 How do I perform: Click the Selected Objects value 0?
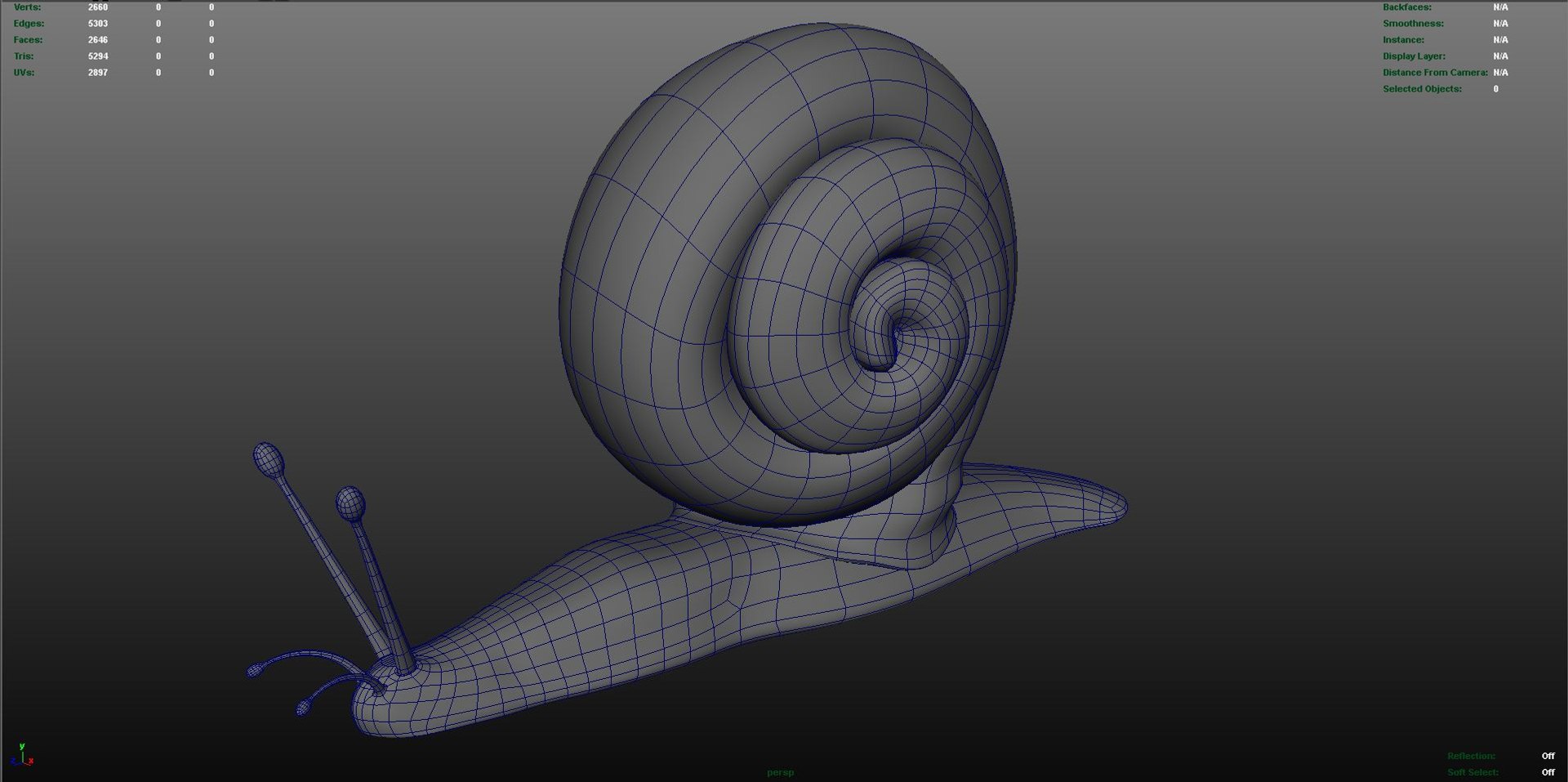pyautogui.click(x=1496, y=89)
